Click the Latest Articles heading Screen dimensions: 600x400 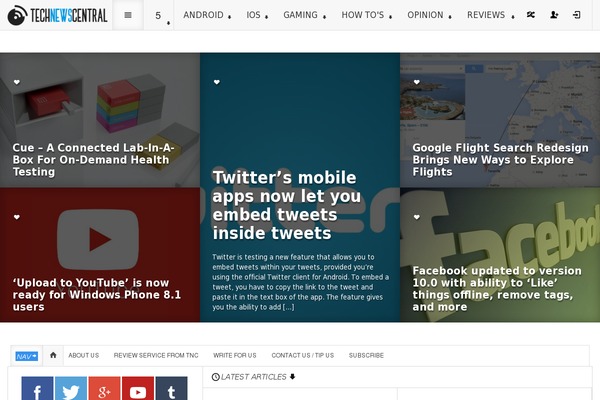pyautogui.click(x=253, y=377)
